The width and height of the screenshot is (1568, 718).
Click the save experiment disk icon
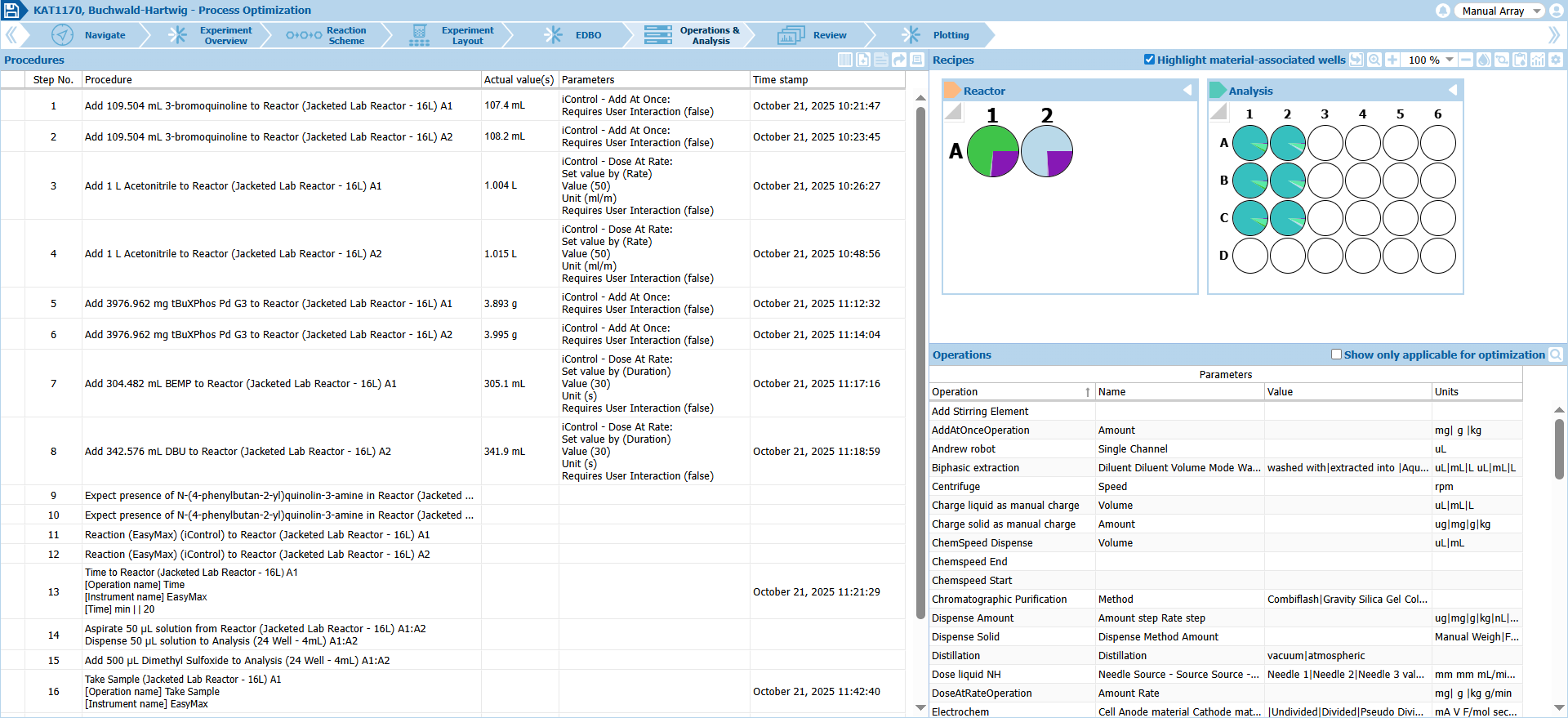pos(11,11)
